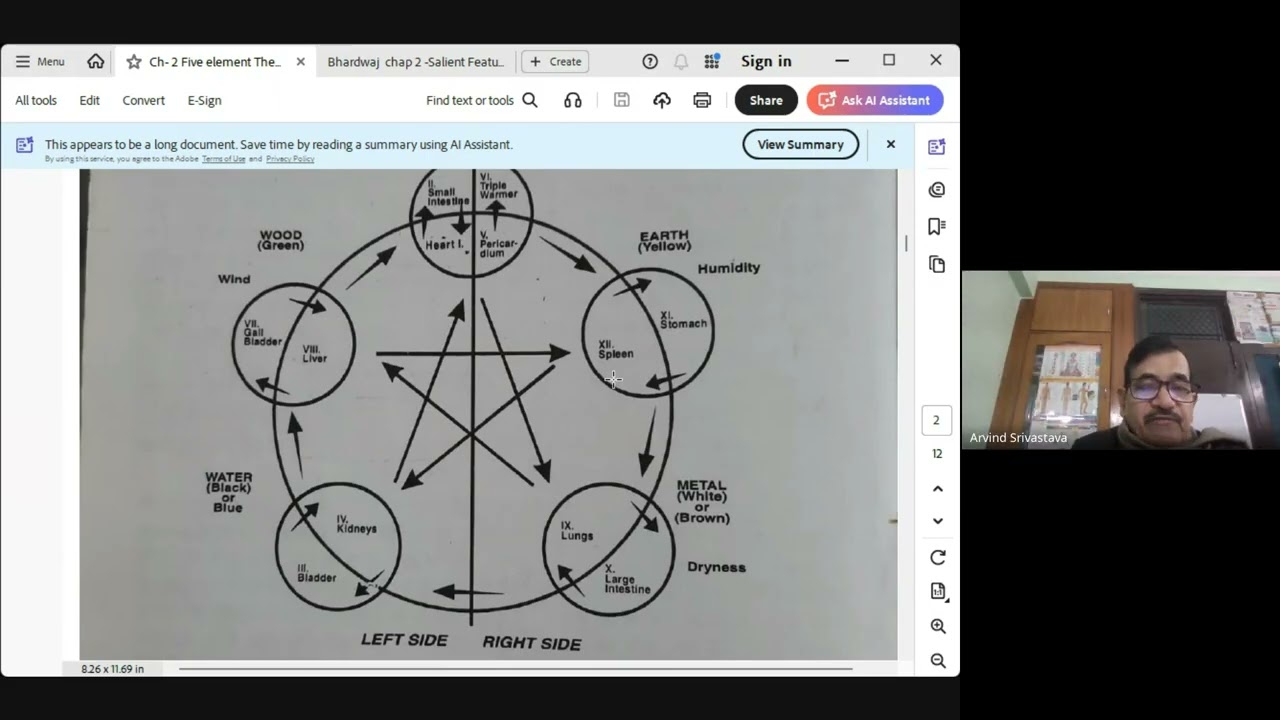The width and height of the screenshot is (1280, 720).
Task: Open the AI Assistant side panel icon
Action: click(937, 147)
